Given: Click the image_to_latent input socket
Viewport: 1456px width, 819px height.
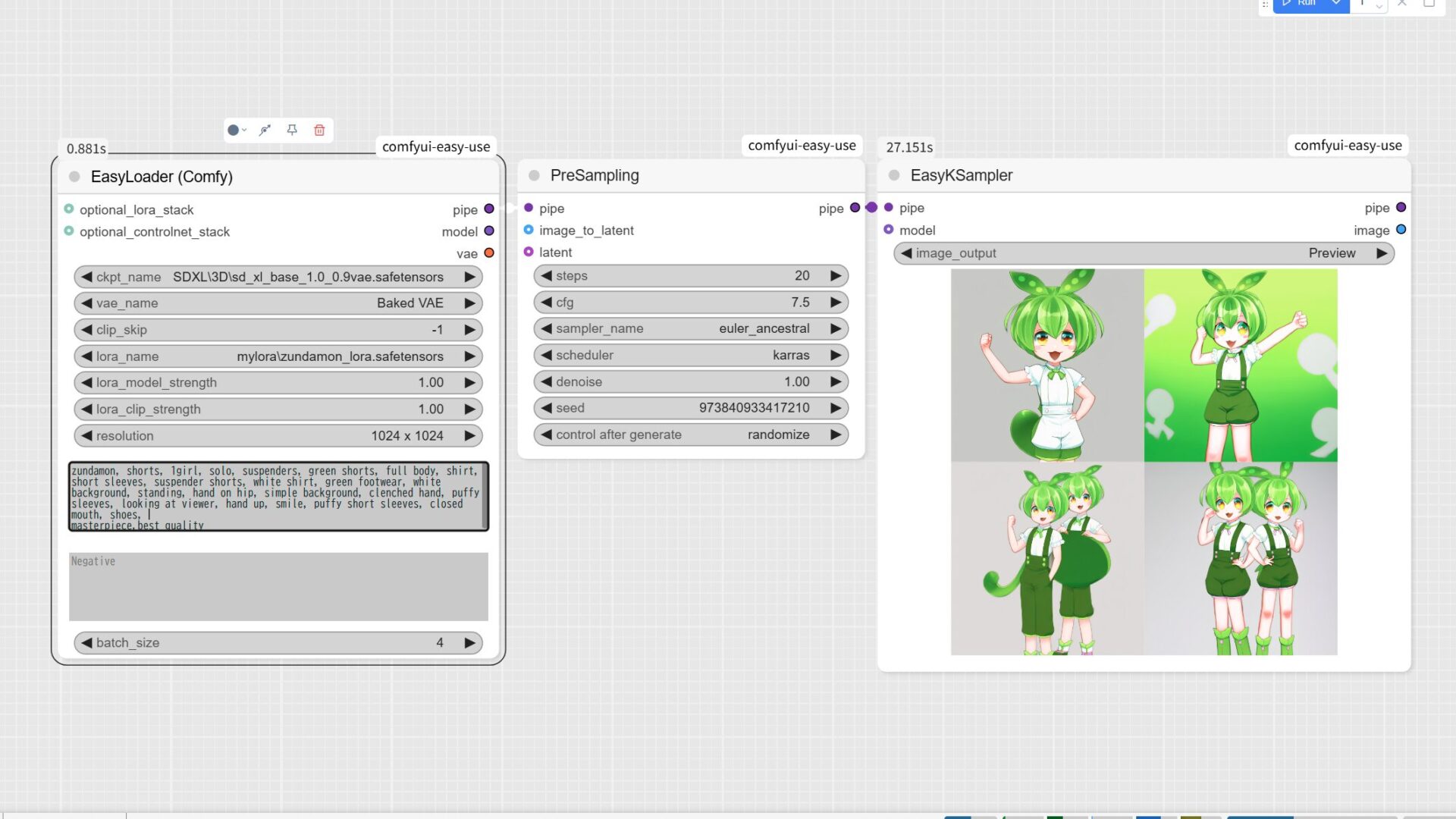Looking at the screenshot, I should [x=529, y=230].
